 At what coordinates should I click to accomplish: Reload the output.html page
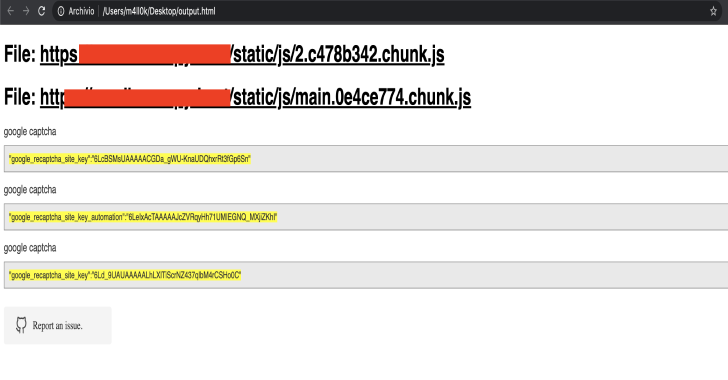[x=41, y=11]
